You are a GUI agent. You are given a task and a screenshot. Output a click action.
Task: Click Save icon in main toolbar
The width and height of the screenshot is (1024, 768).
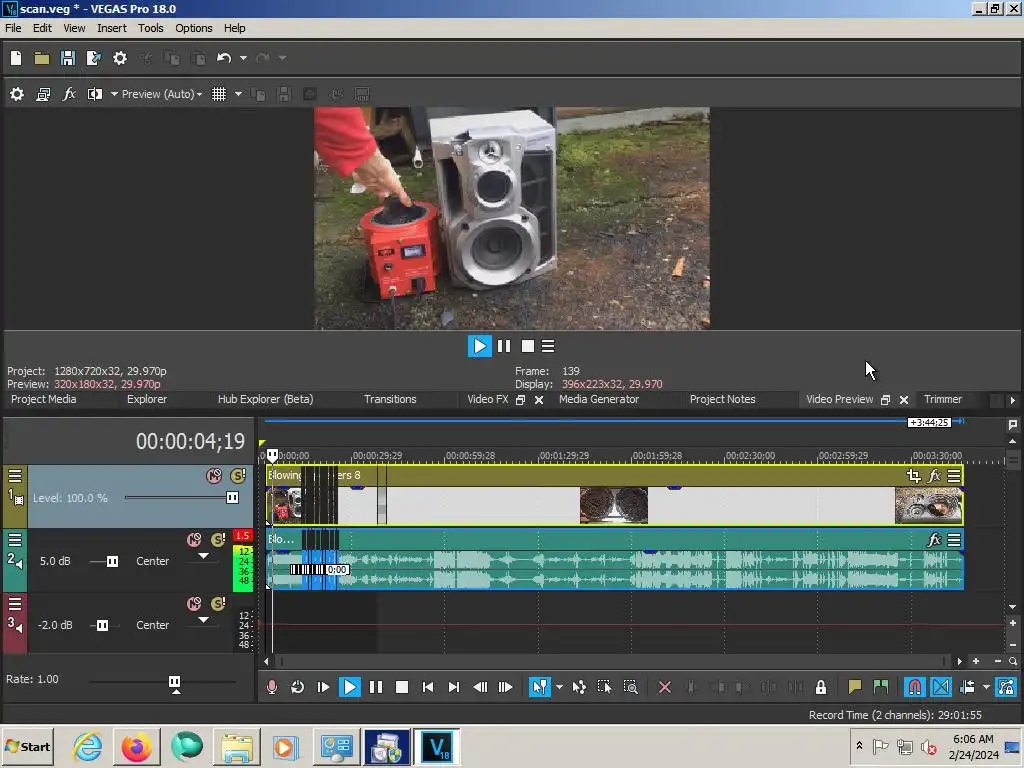click(x=68, y=58)
